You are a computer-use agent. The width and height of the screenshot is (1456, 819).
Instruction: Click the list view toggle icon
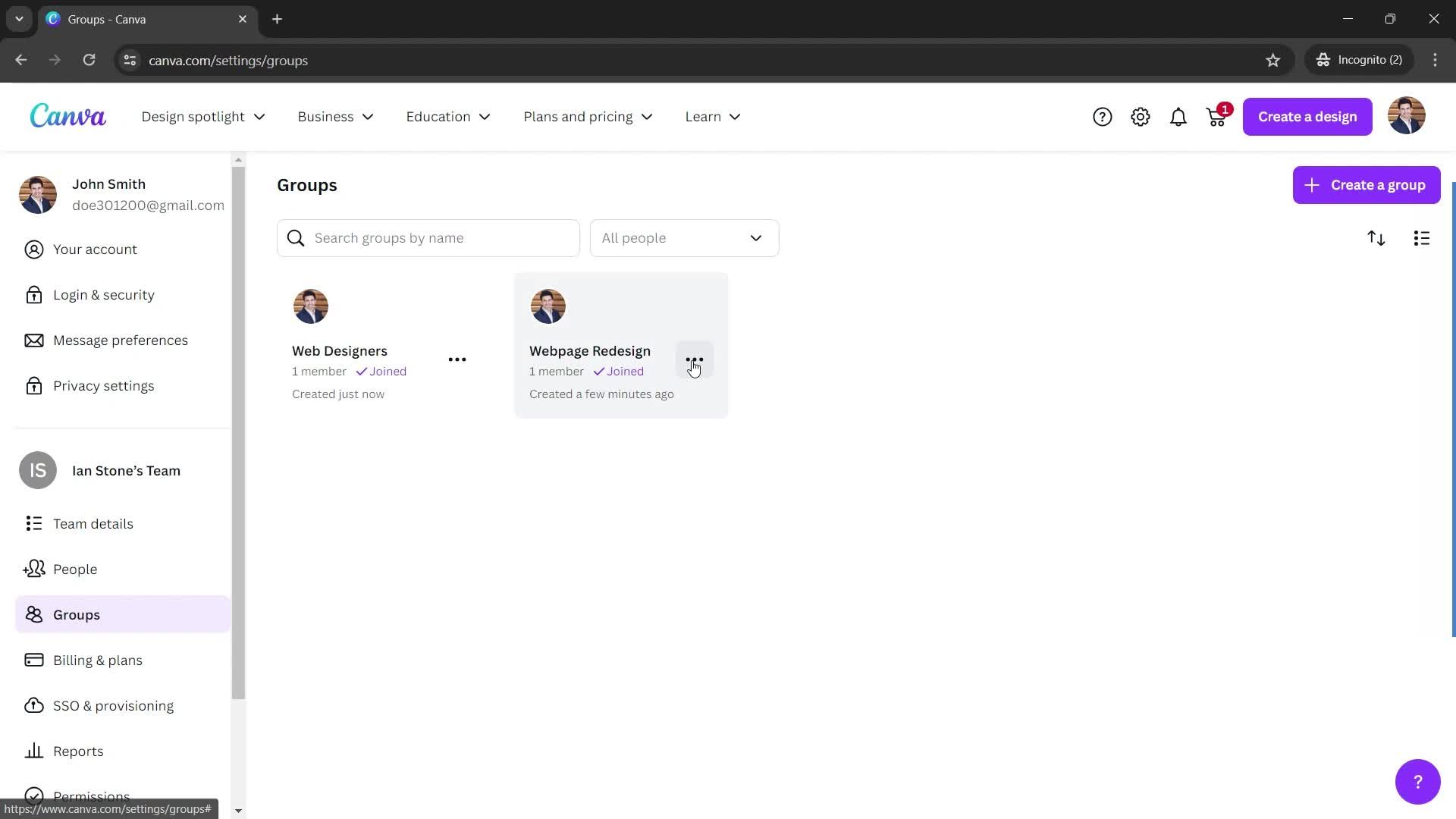tap(1422, 238)
